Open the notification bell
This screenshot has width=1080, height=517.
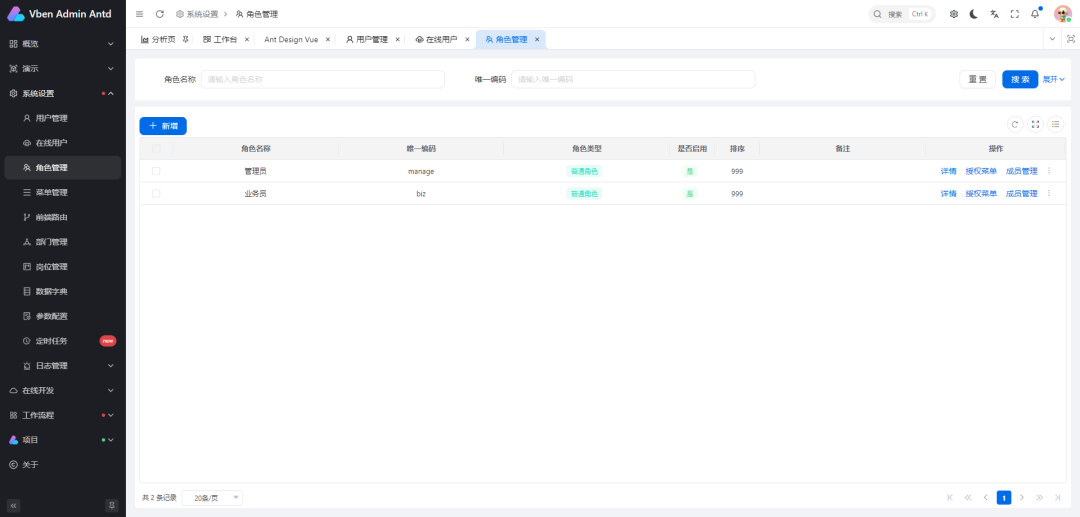tap(1035, 14)
